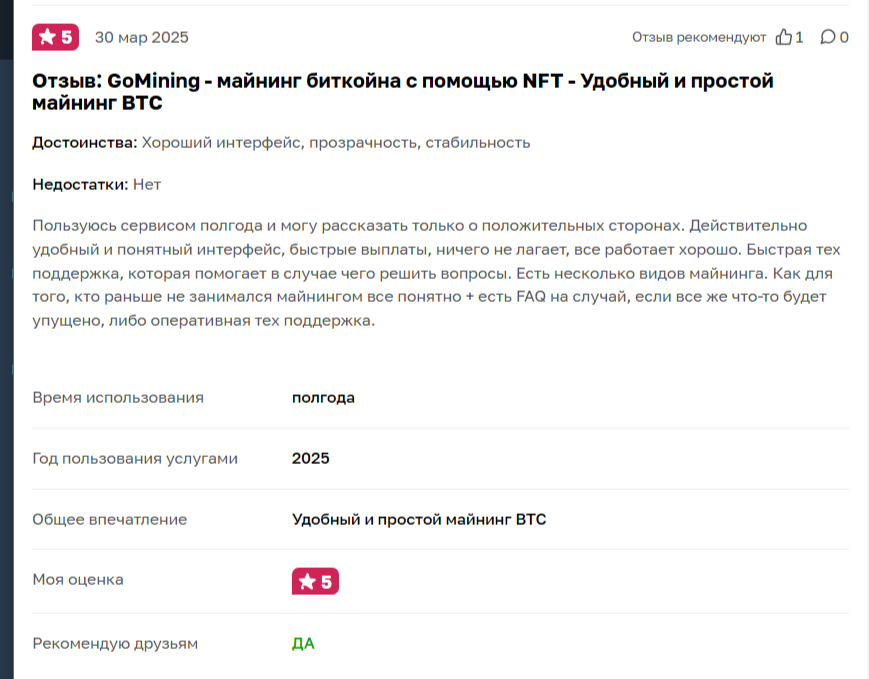Click the Моя оценка row label
Screen dimensions: 869x679
78,579
